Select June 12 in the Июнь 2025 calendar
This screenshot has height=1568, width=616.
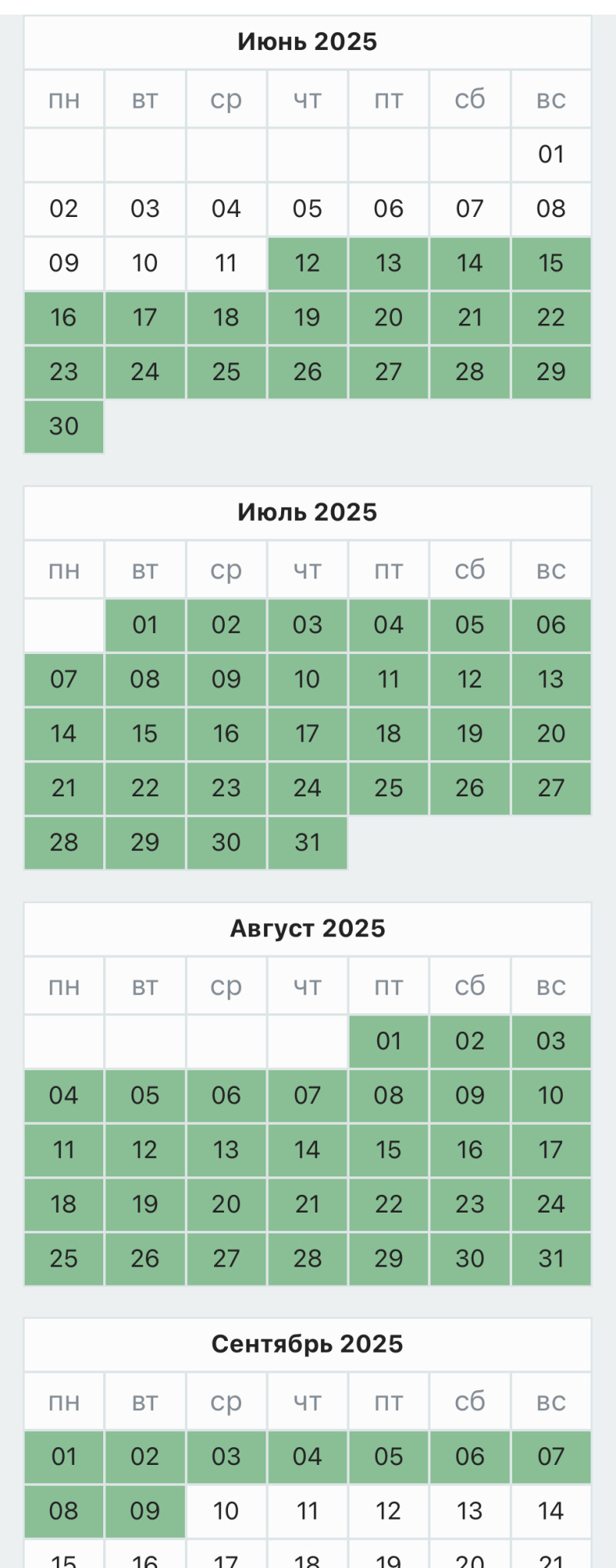(307, 263)
